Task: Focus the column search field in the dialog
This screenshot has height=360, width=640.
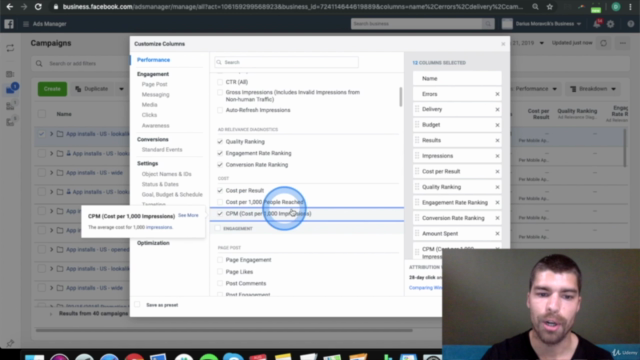Action: coord(287,62)
